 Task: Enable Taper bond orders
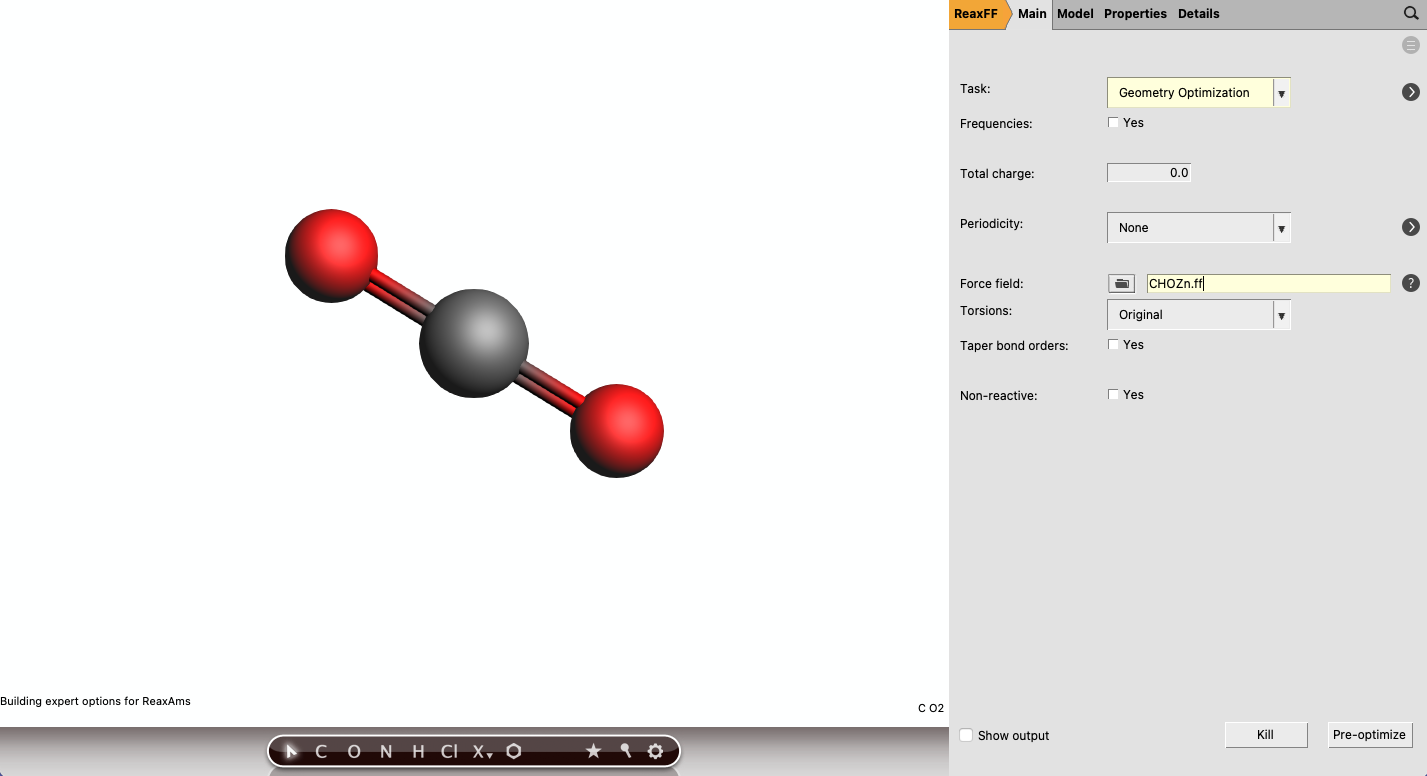point(1113,344)
